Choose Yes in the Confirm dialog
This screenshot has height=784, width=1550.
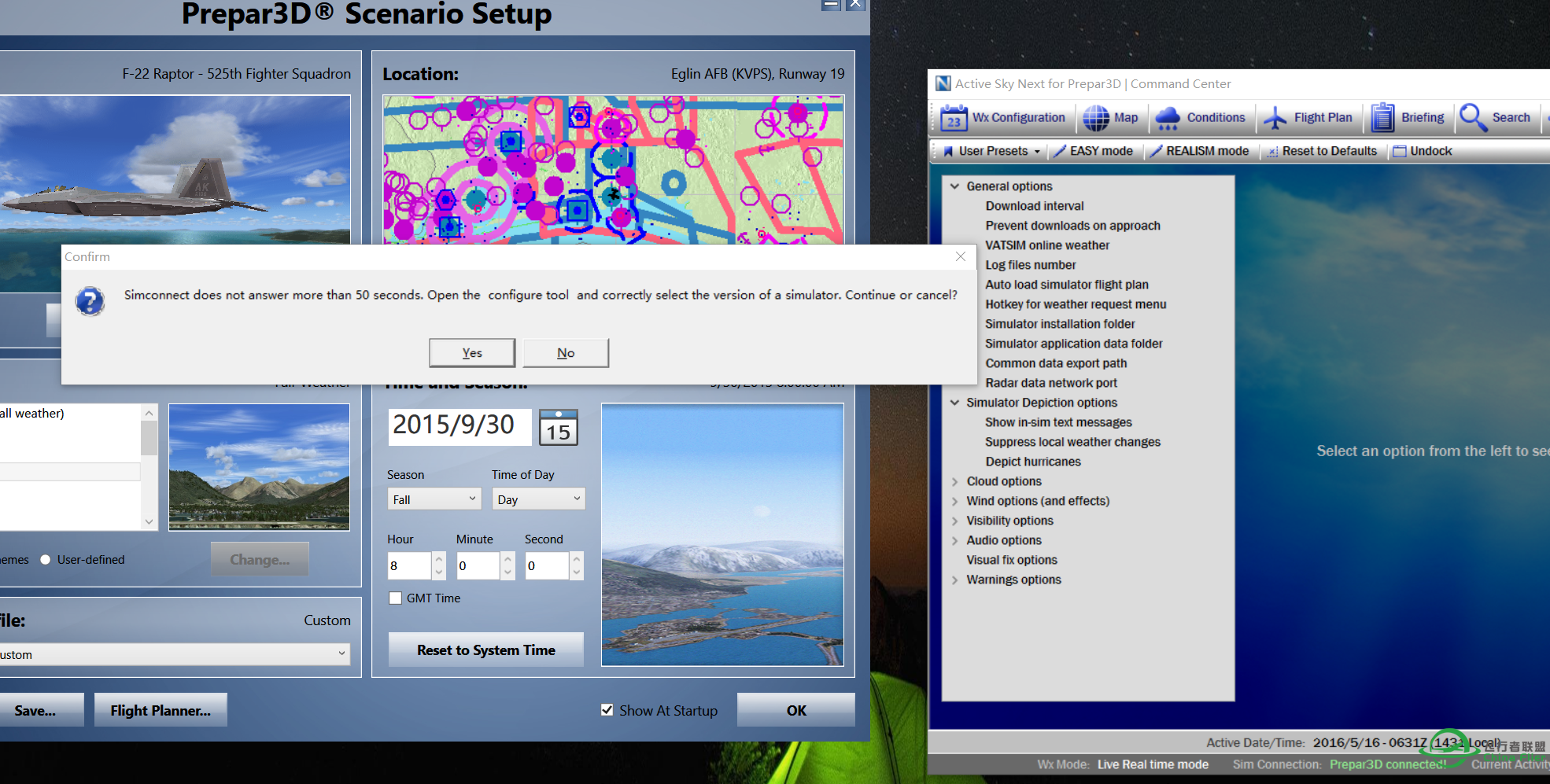pos(472,353)
